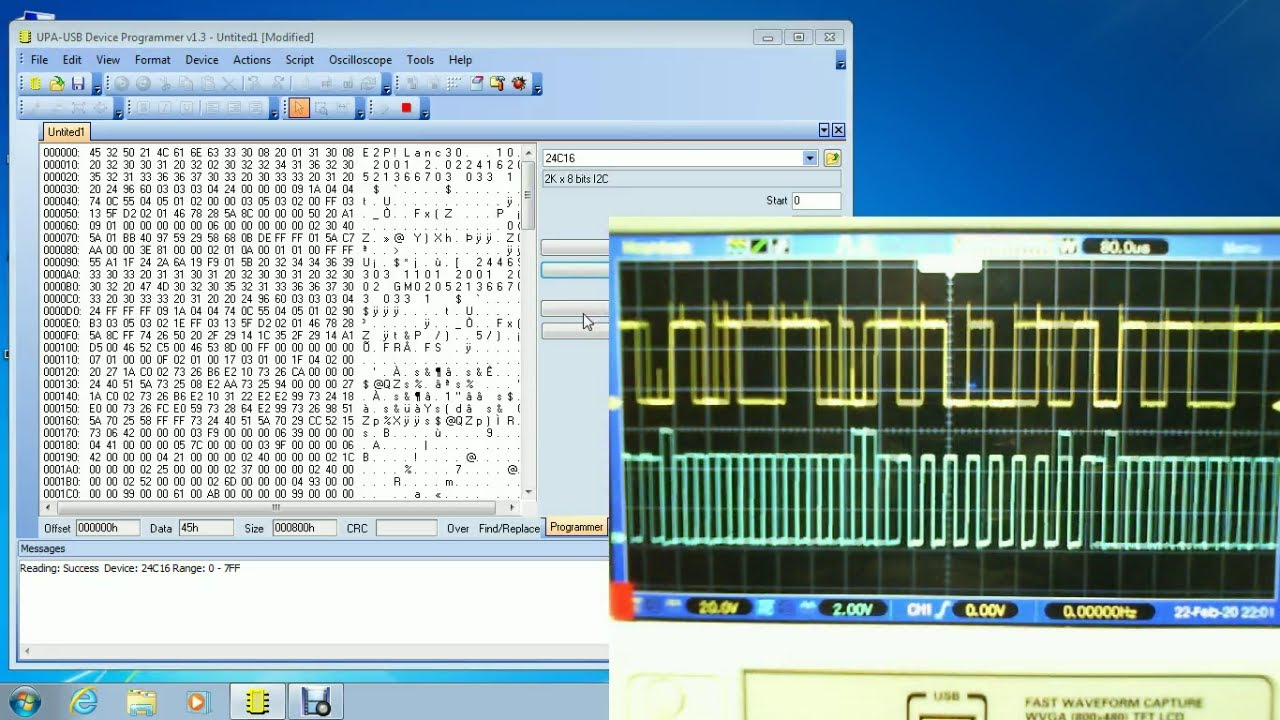This screenshot has width=1280, height=720.
Task: Select the highlighted arrow pointer tool
Action: pyautogui.click(x=299, y=108)
